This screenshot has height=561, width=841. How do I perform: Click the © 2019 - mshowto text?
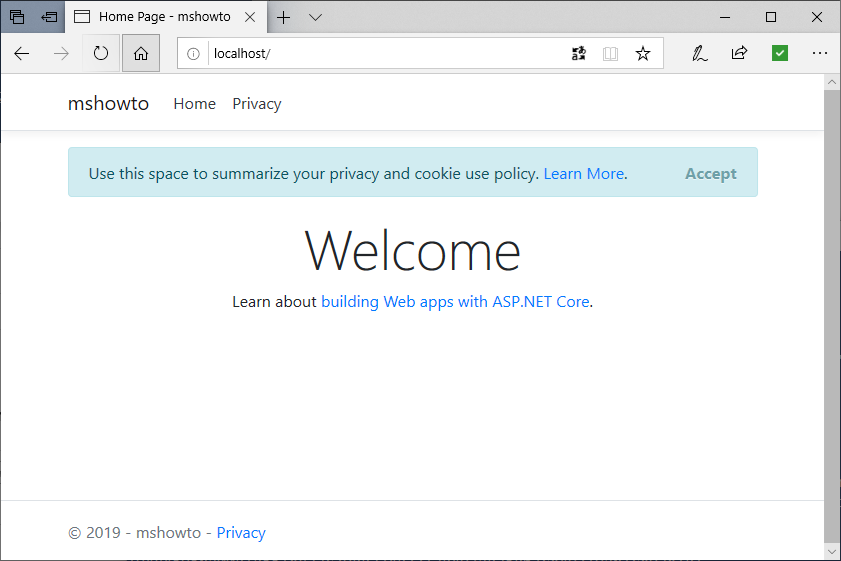point(135,533)
